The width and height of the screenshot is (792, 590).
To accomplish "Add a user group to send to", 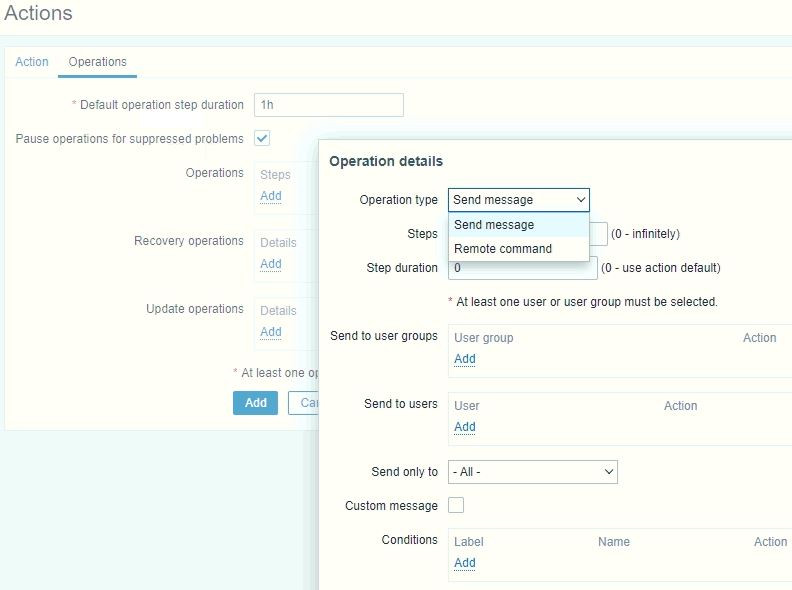I will tap(464, 359).
